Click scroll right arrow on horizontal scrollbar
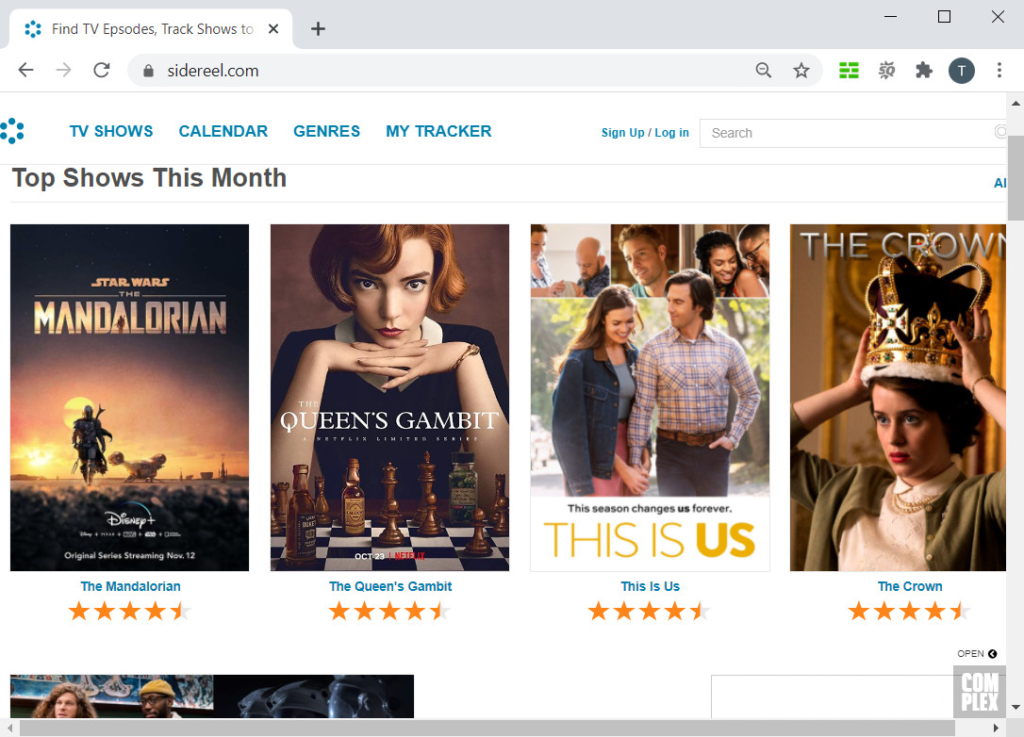 coord(996,727)
